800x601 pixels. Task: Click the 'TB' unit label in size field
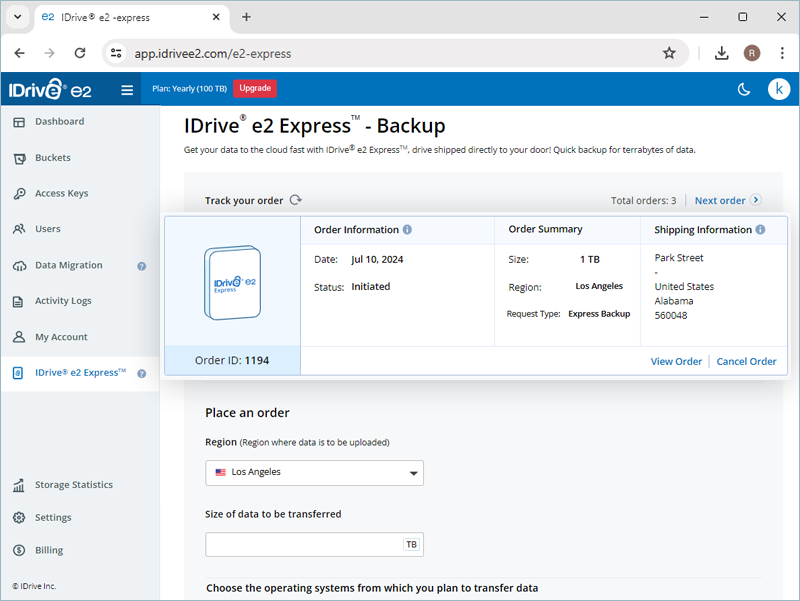pyautogui.click(x=411, y=544)
